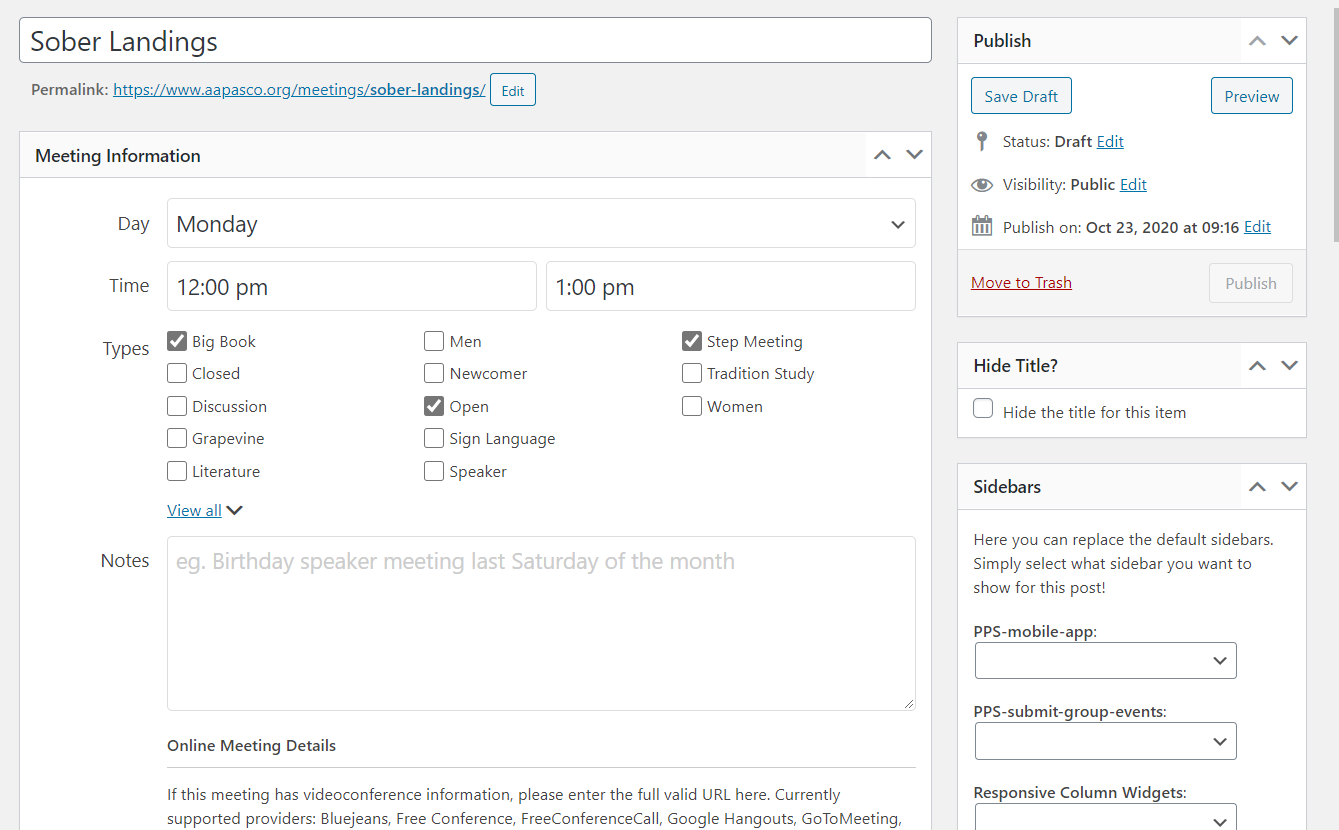Click into the Notes text area
Image resolution: width=1339 pixels, height=830 pixels.
point(541,624)
